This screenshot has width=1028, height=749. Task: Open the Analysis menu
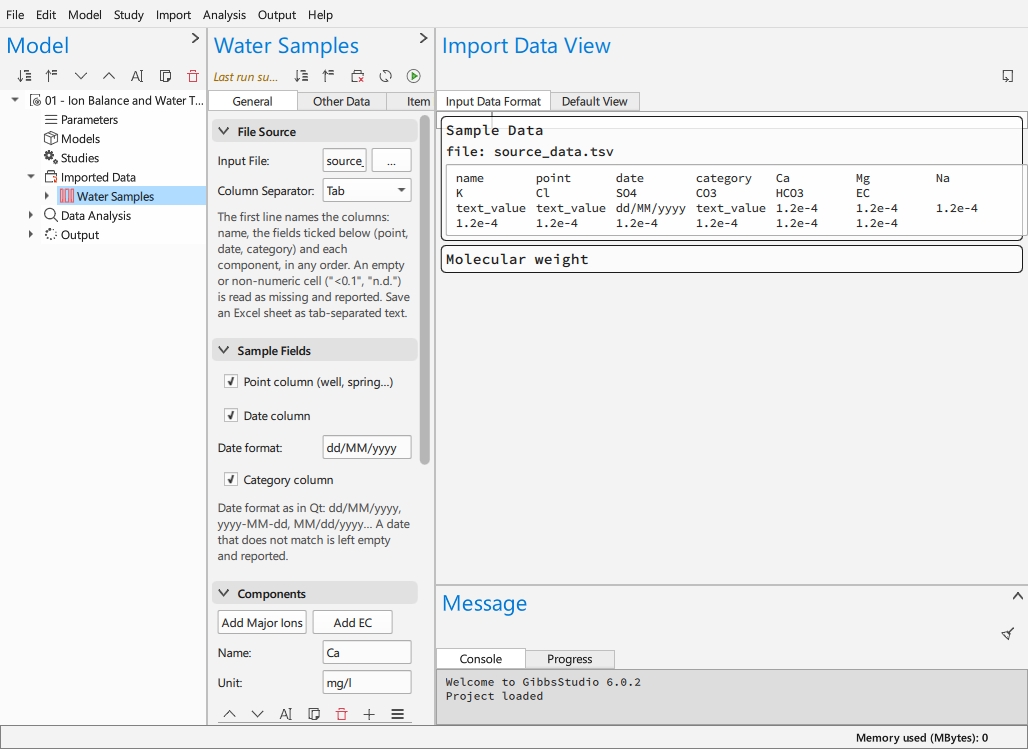pyautogui.click(x=224, y=14)
